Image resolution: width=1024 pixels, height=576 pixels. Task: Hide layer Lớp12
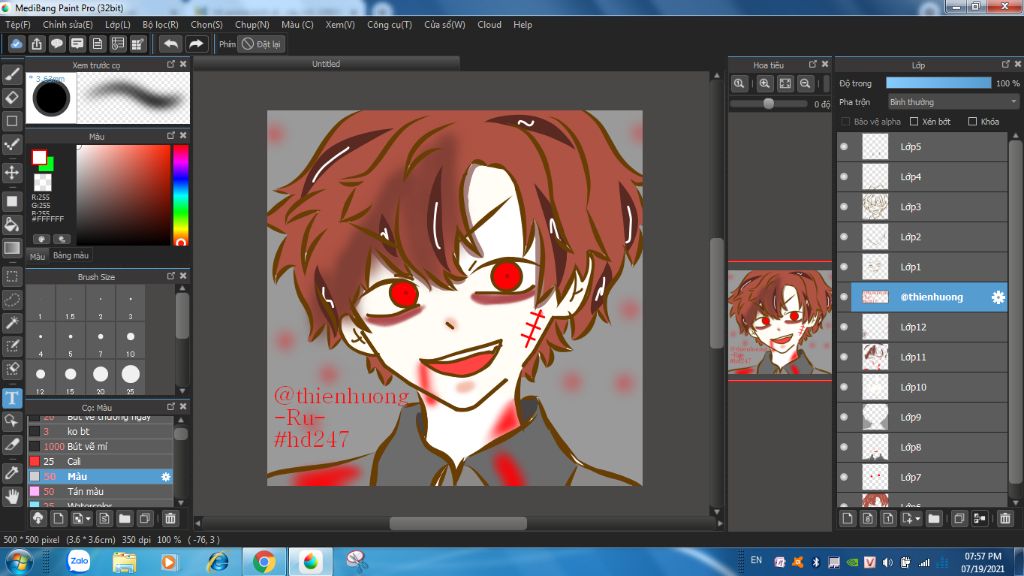[x=844, y=327]
